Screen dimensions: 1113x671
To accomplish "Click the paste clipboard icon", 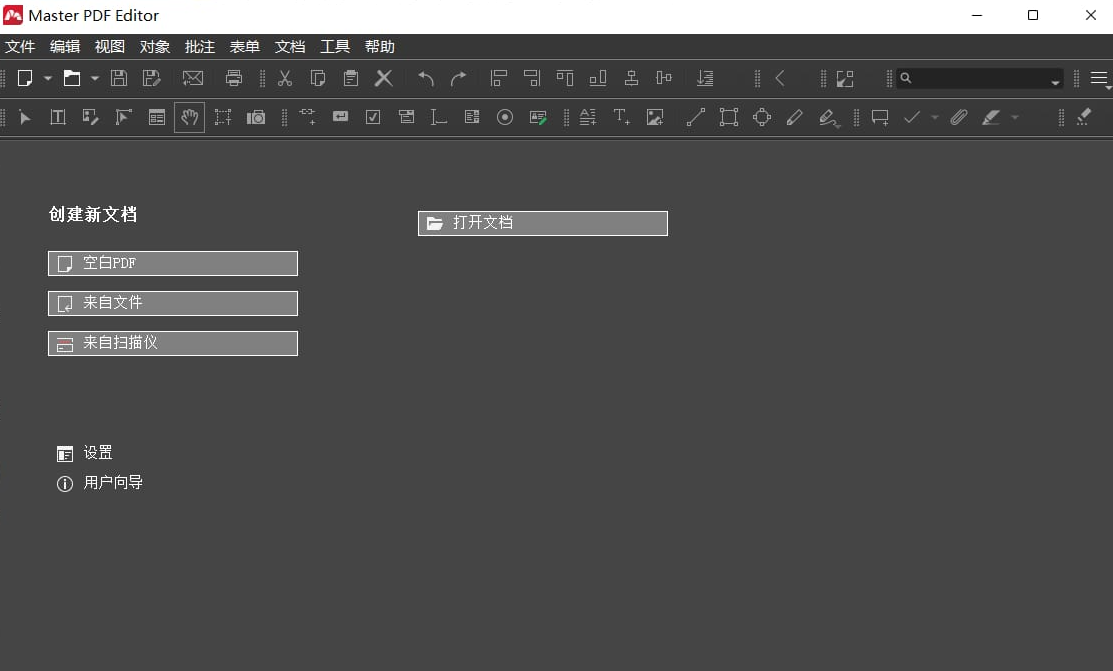I will tap(351, 78).
